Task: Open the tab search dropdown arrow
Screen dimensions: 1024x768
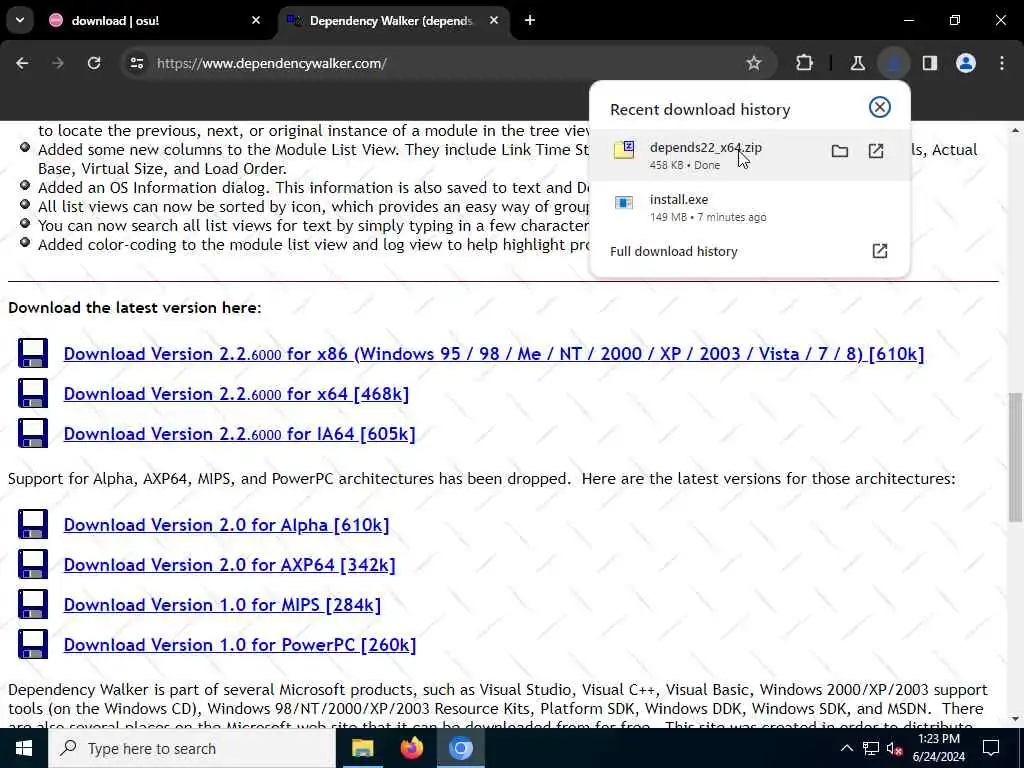Action: click(x=20, y=20)
